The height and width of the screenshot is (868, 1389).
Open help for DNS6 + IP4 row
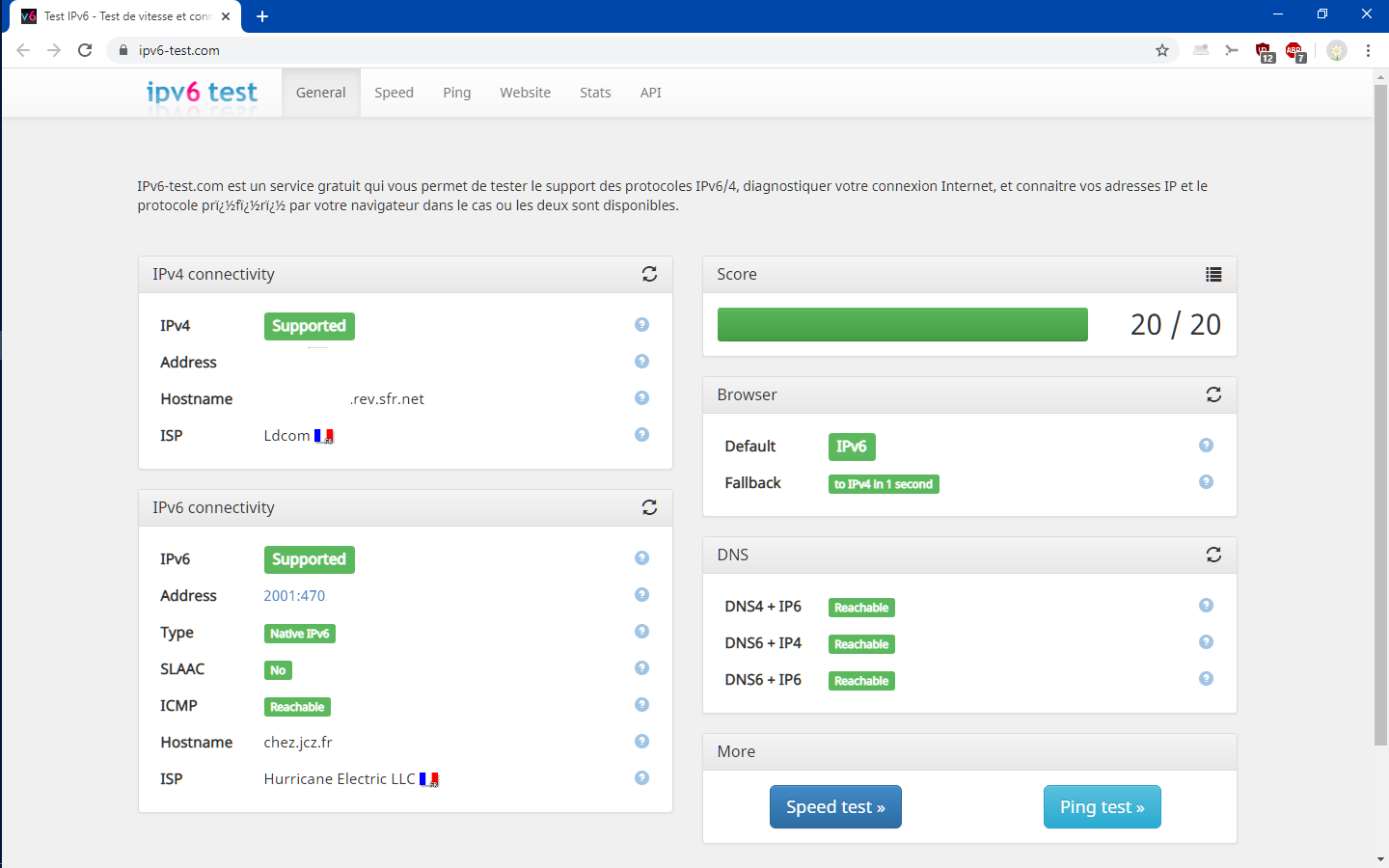pos(1206,642)
